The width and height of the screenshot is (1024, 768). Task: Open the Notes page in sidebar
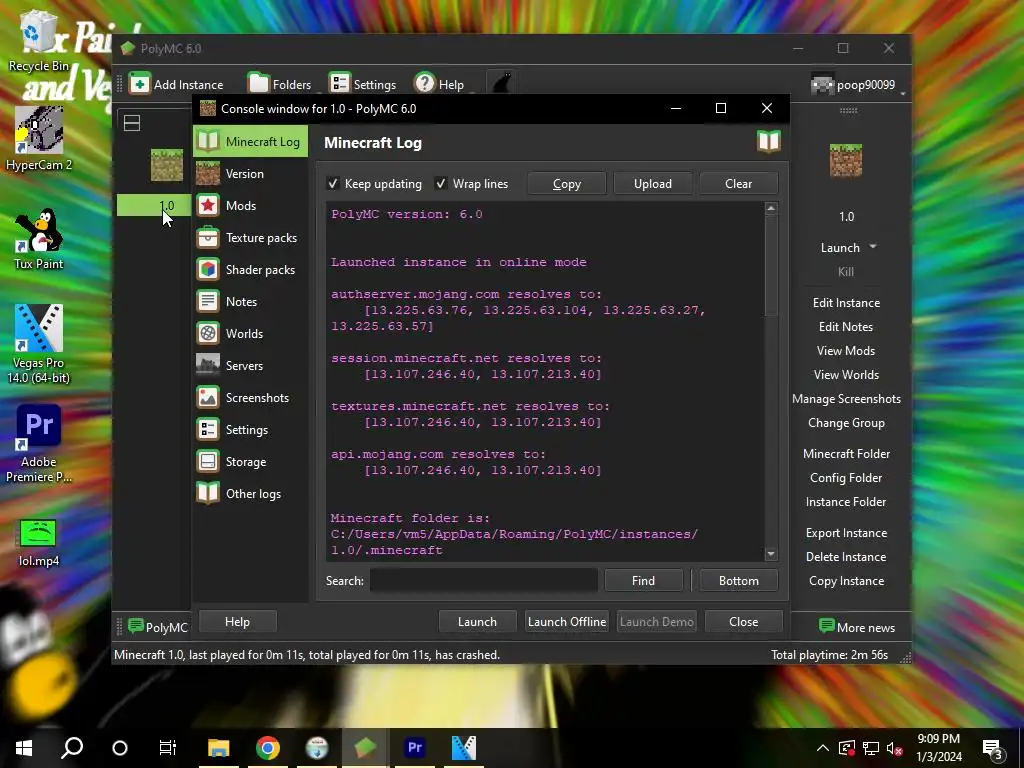[x=250, y=301]
